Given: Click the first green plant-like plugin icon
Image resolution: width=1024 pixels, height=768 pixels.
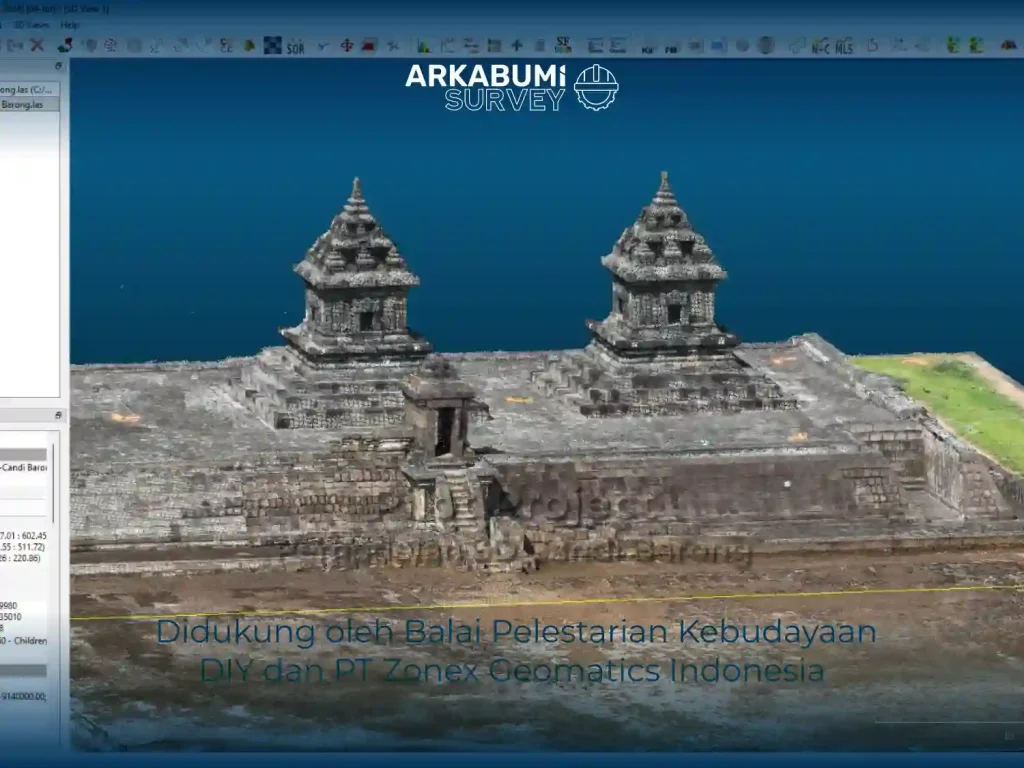Looking at the screenshot, I should 953,45.
